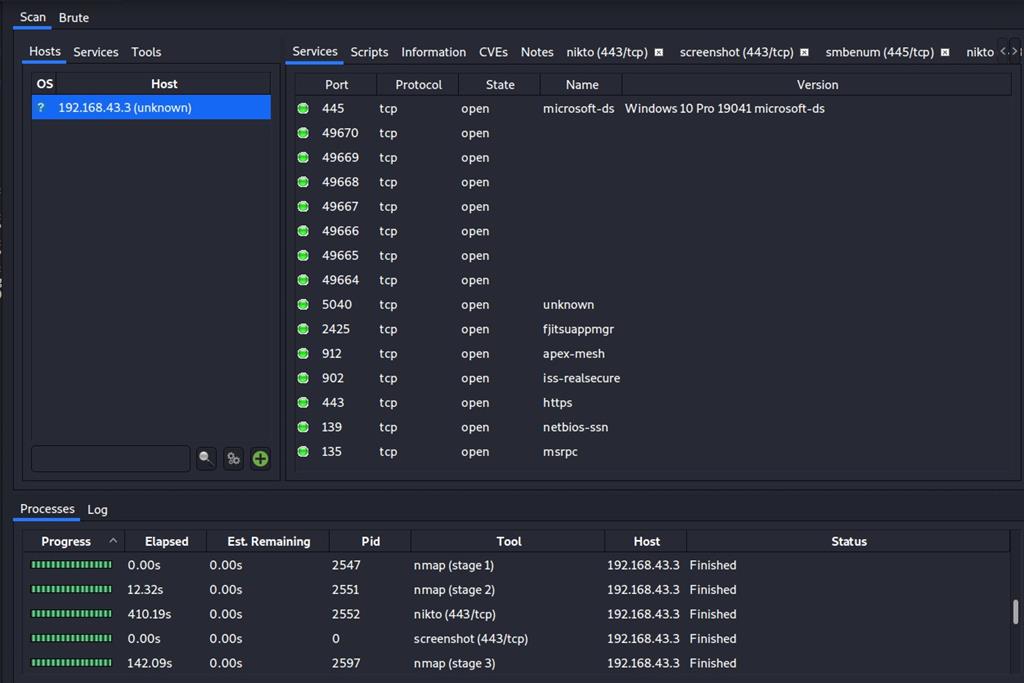Open settings via the gears icon

(x=232, y=458)
